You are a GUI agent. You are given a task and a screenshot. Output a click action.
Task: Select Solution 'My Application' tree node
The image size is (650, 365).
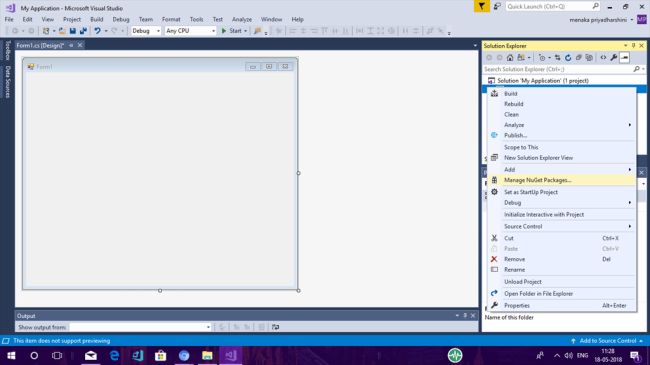[x=543, y=80]
